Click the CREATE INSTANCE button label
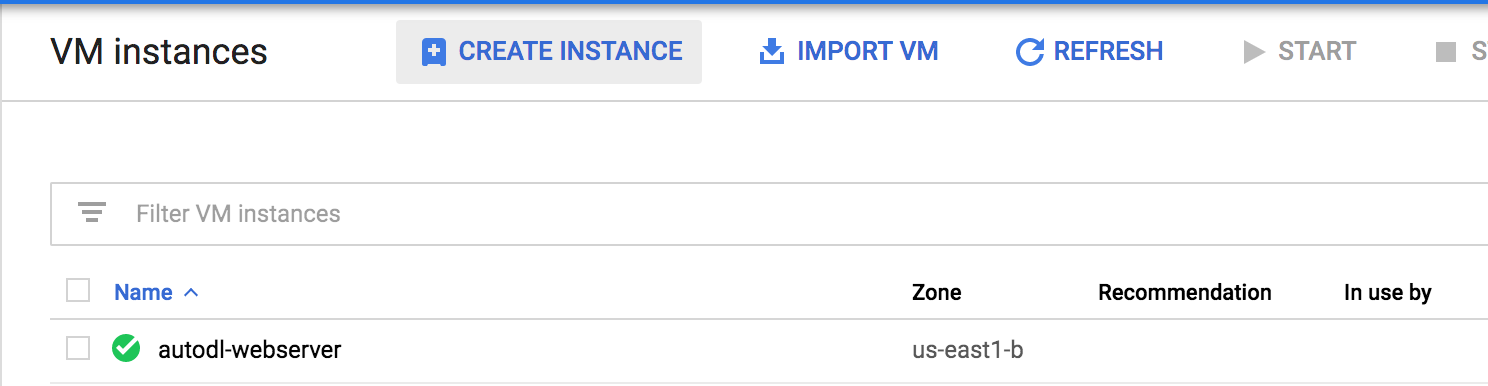This screenshot has height=386, width=1488. tap(570, 52)
